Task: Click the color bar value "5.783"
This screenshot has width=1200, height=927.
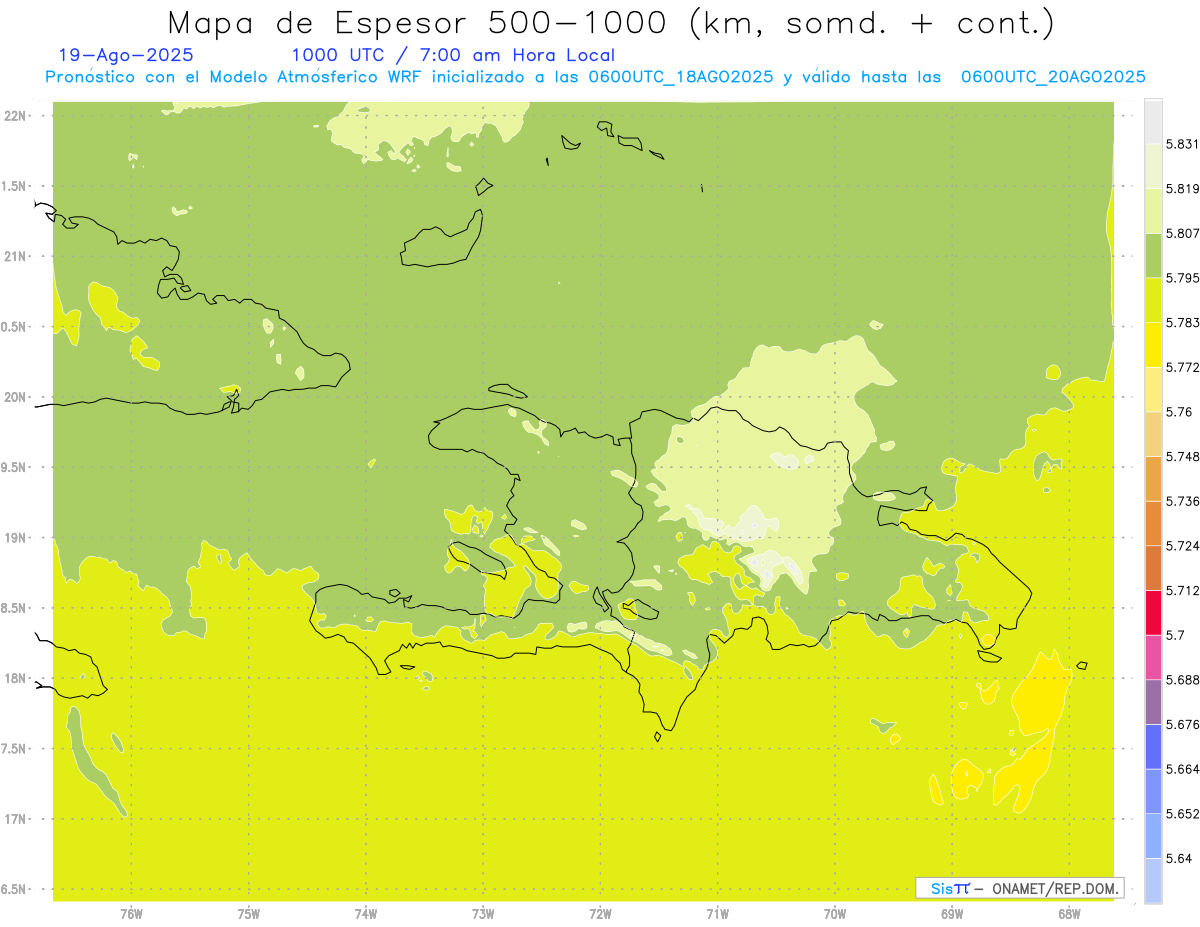Action: (x=1183, y=322)
